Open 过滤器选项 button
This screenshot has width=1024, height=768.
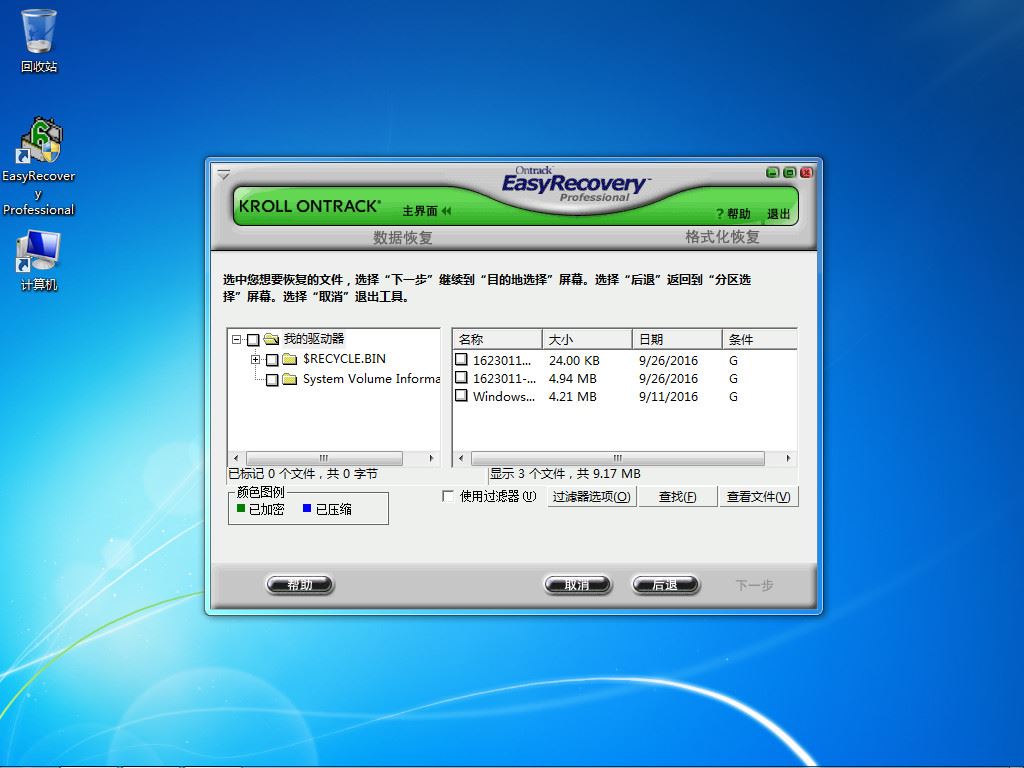(592, 496)
